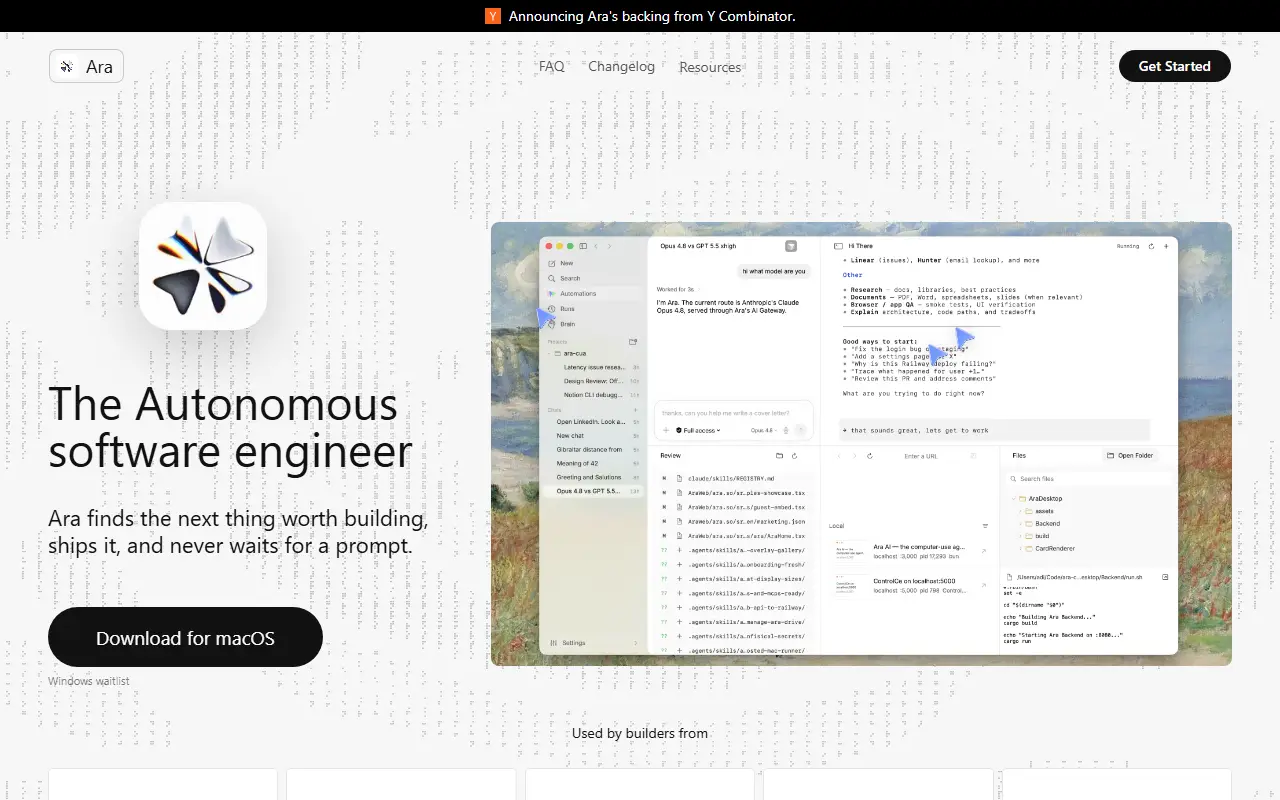1280x800 pixels.
Task: Open the marketing.json file in Review
Action: point(734,521)
